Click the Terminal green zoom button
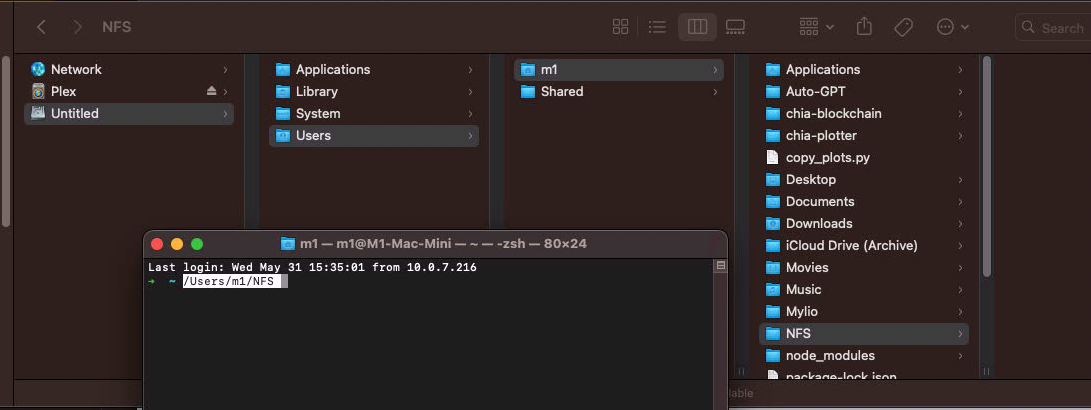The width and height of the screenshot is (1091, 410). coord(197,243)
